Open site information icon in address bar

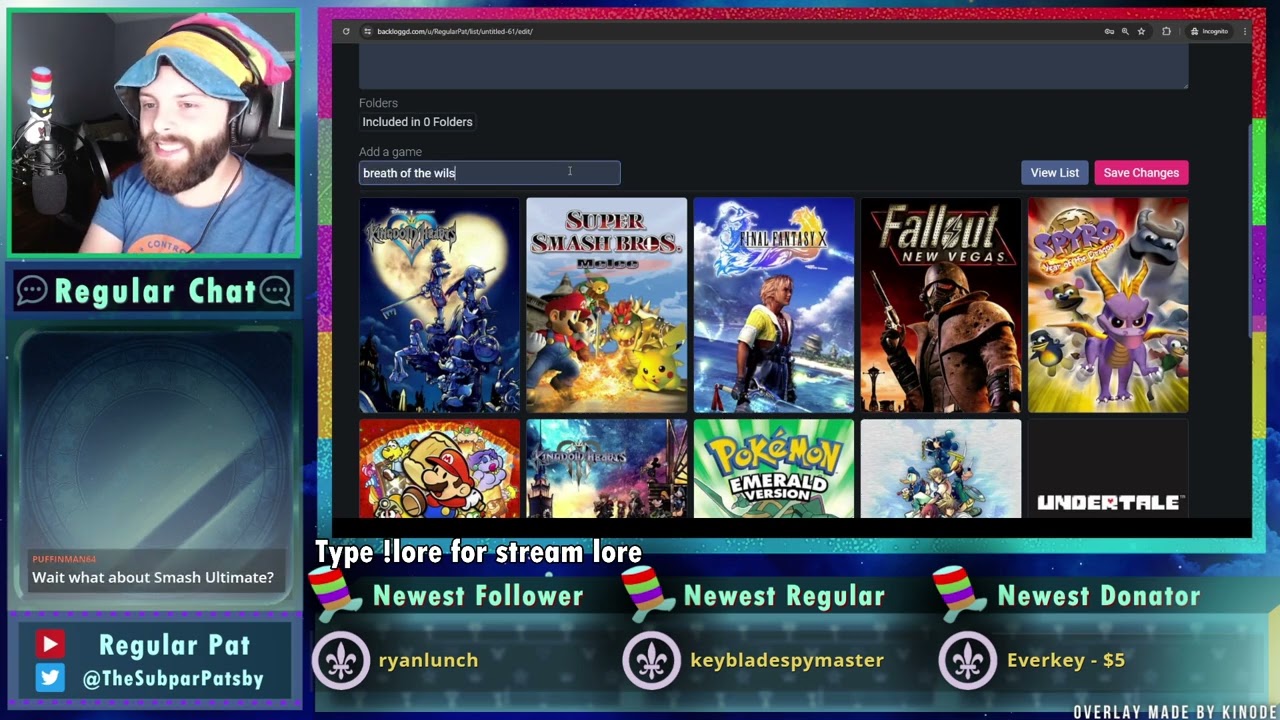(367, 31)
